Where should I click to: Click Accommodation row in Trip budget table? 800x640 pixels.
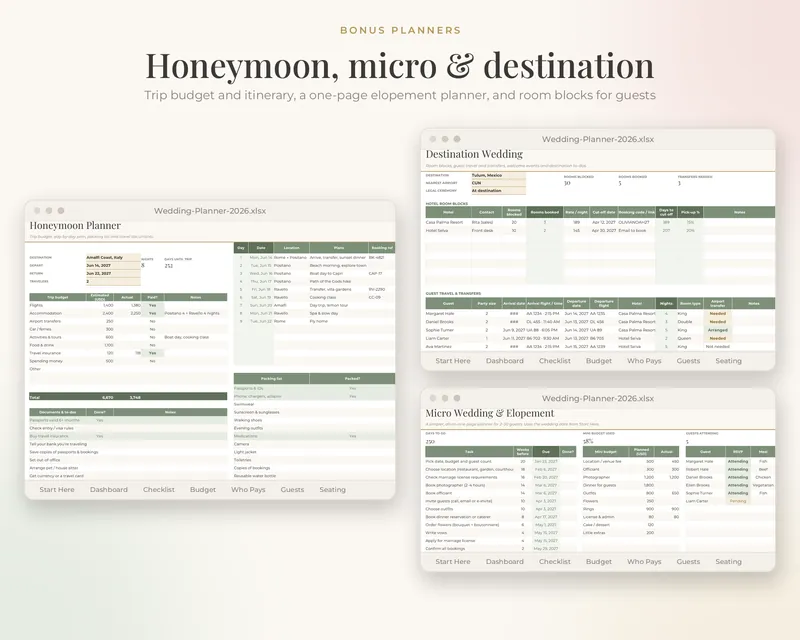click(128, 313)
